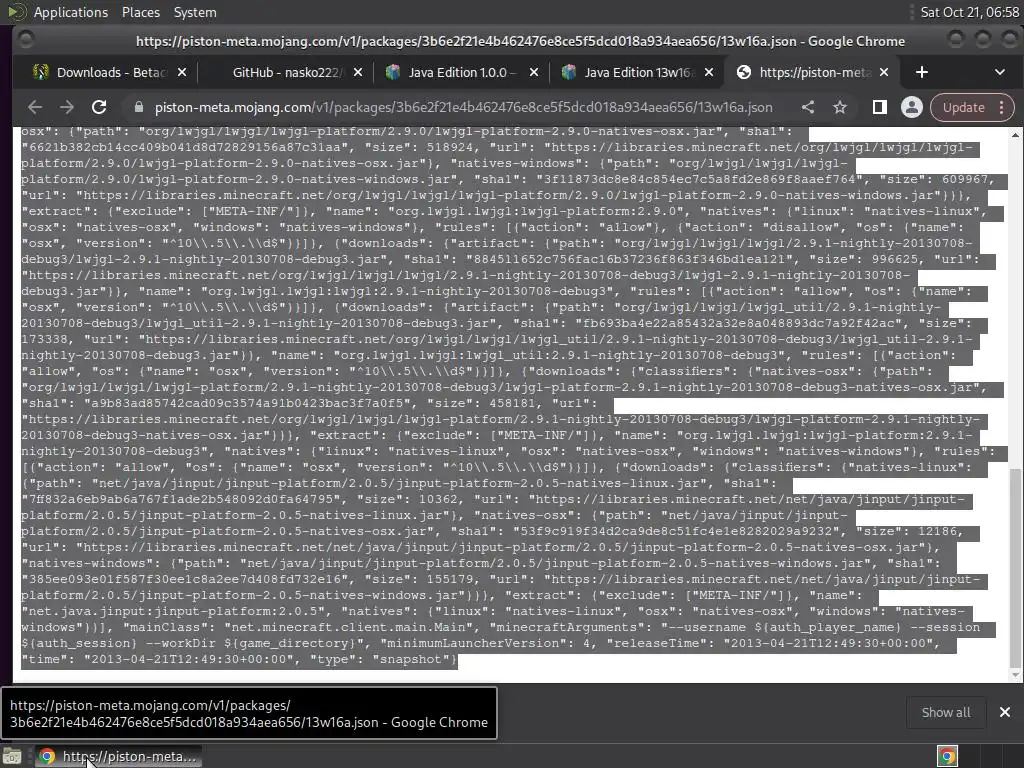Open the clock showing Sat Oct 21
The width and height of the screenshot is (1024, 768).
(x=969, y=12)
